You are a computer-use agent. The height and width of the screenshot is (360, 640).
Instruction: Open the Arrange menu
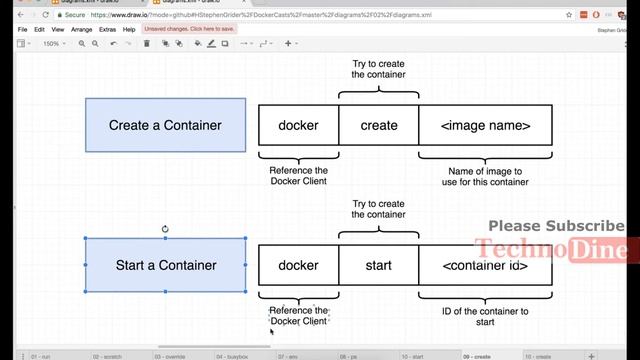click(x=81, y=29)
